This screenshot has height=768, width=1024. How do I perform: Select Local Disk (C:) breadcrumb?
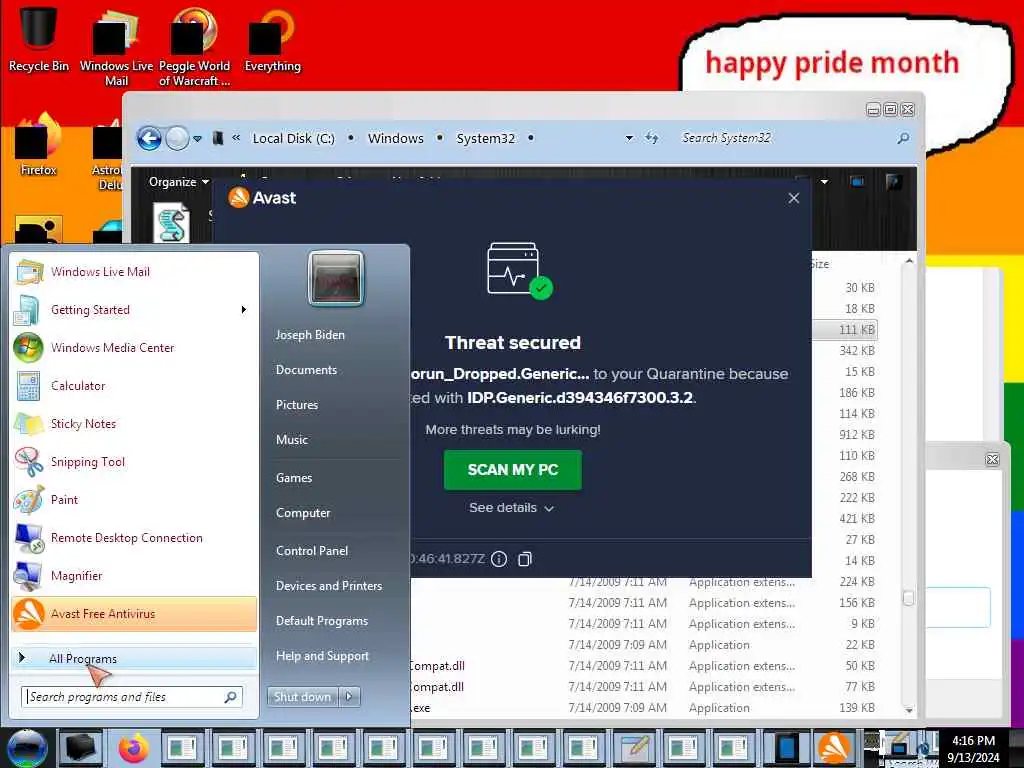(x=293, y=138)
